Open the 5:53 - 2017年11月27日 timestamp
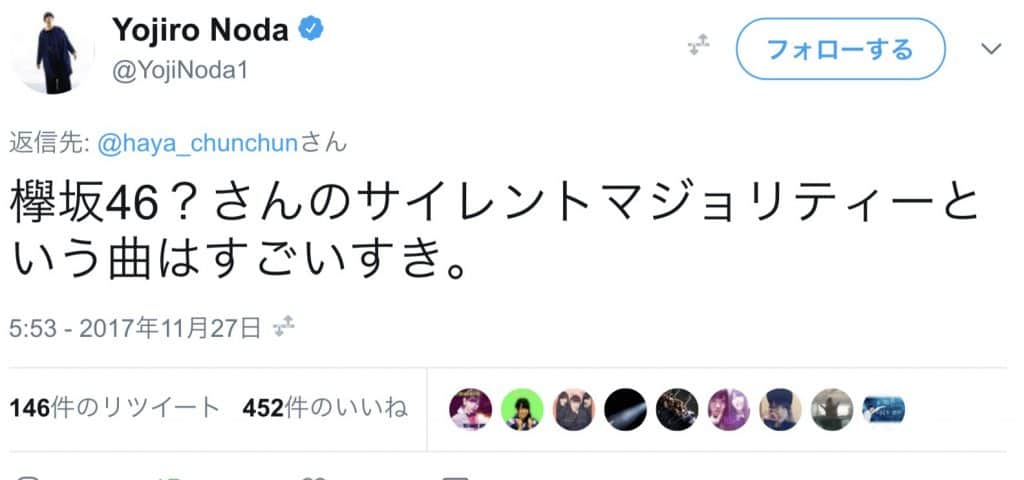1024x480 pixels. 136,328
